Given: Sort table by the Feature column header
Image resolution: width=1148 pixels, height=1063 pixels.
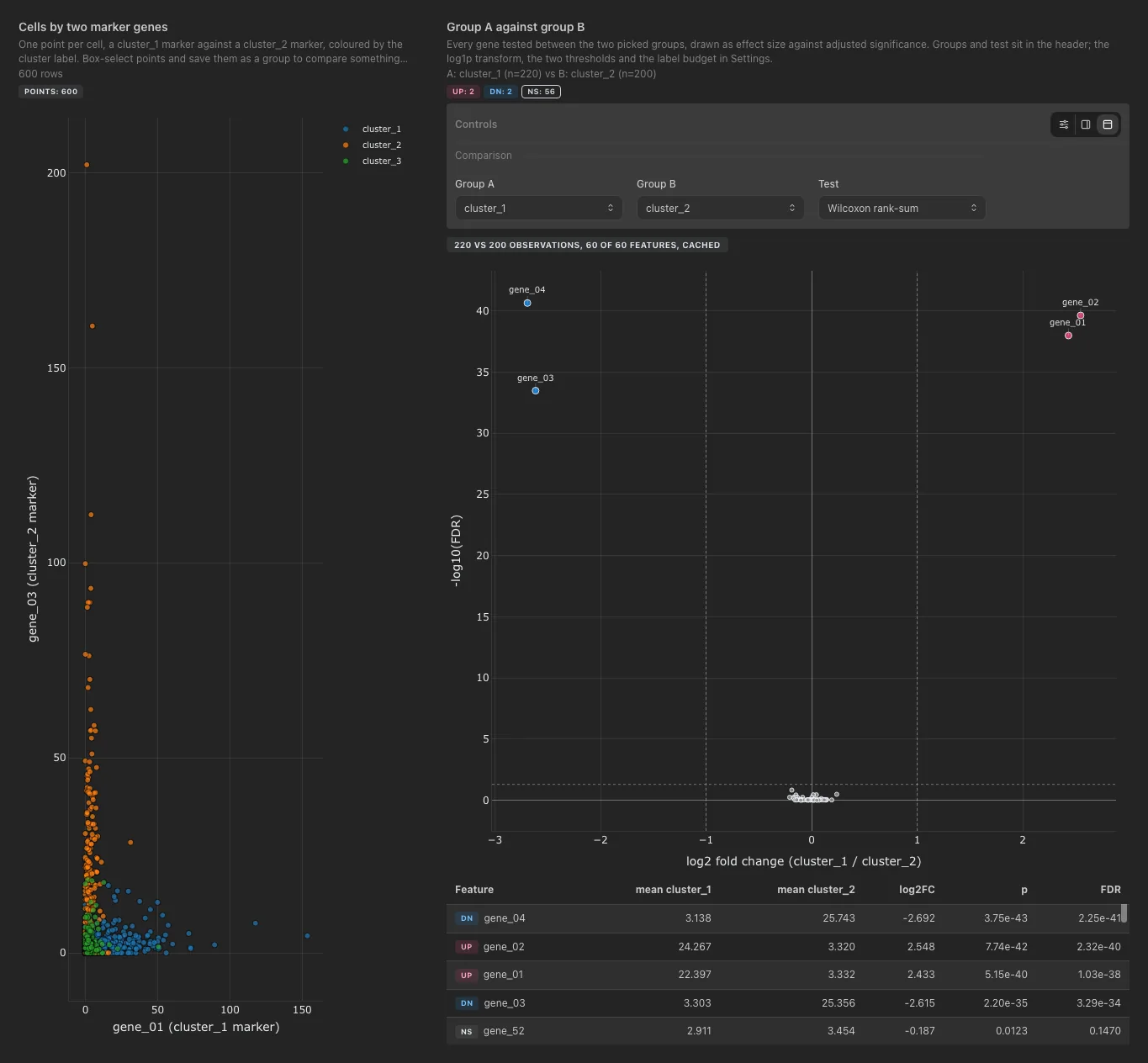Looking at the screenshot, I should point(474,890).
